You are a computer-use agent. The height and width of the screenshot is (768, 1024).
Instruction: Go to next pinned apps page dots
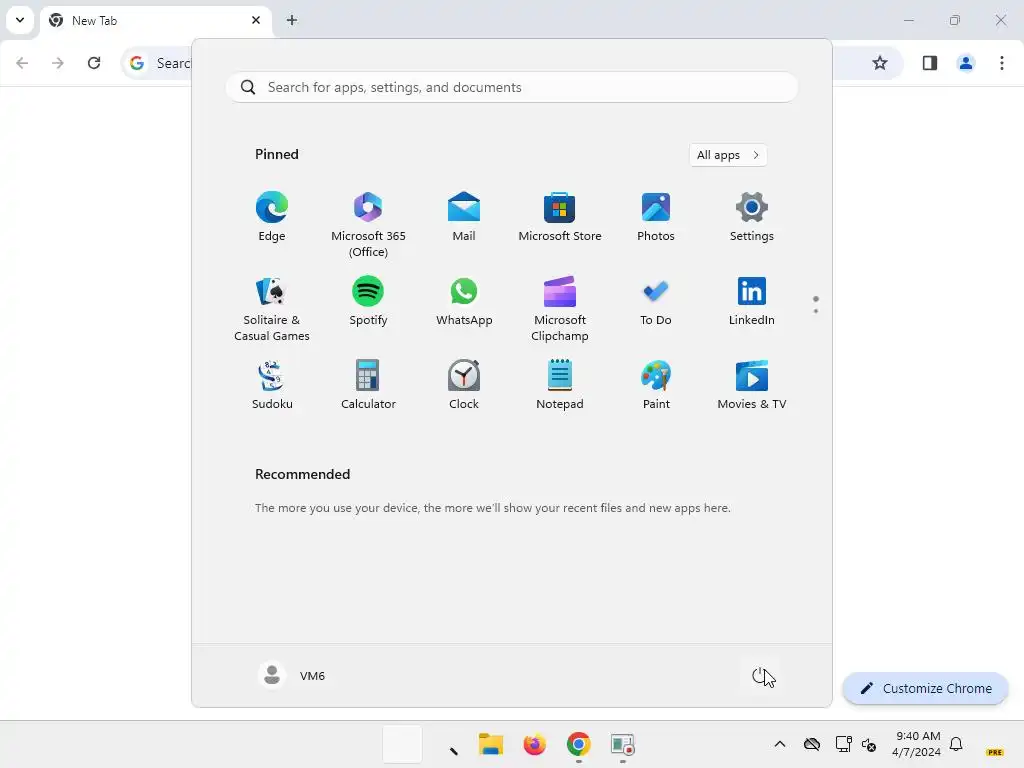point(816,305)
